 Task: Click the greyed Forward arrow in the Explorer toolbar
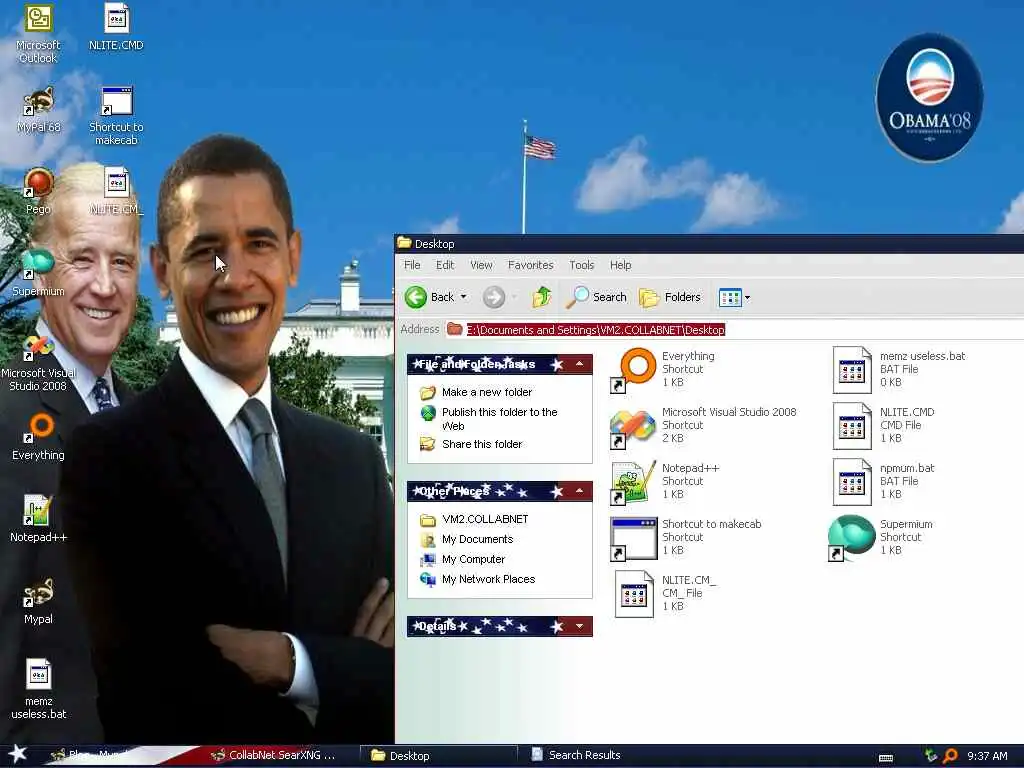point(494,297)
